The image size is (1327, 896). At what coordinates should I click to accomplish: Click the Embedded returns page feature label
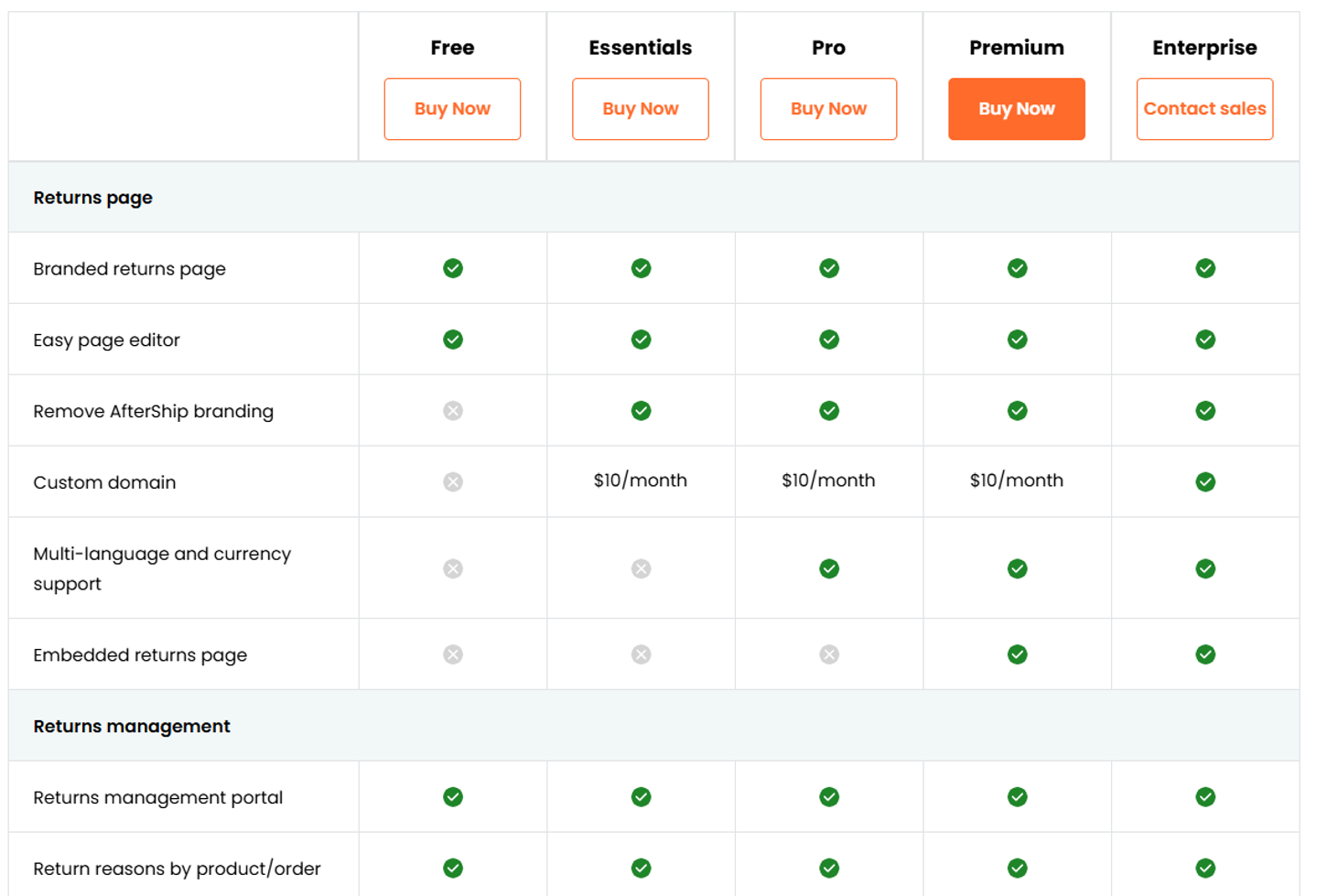140,655
